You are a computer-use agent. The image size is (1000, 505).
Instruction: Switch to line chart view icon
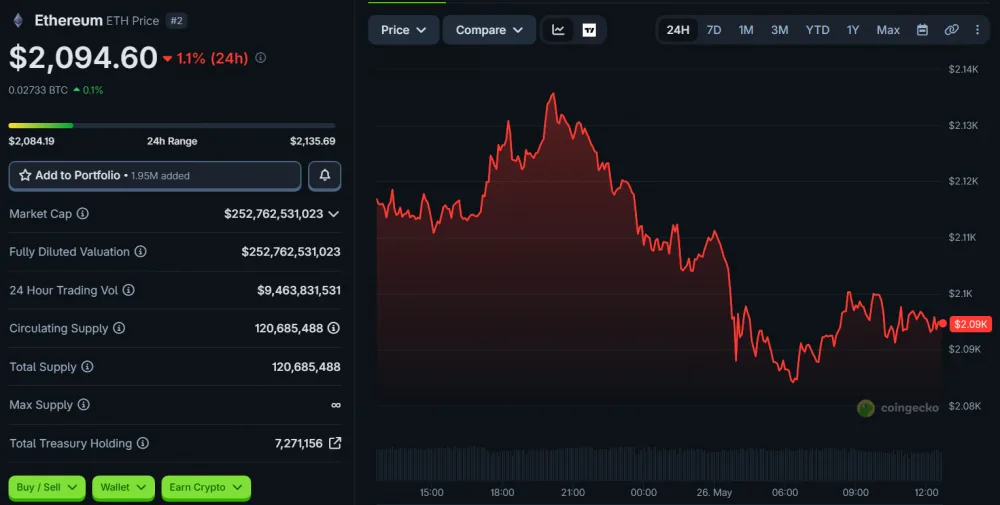[x=558, y=30]
